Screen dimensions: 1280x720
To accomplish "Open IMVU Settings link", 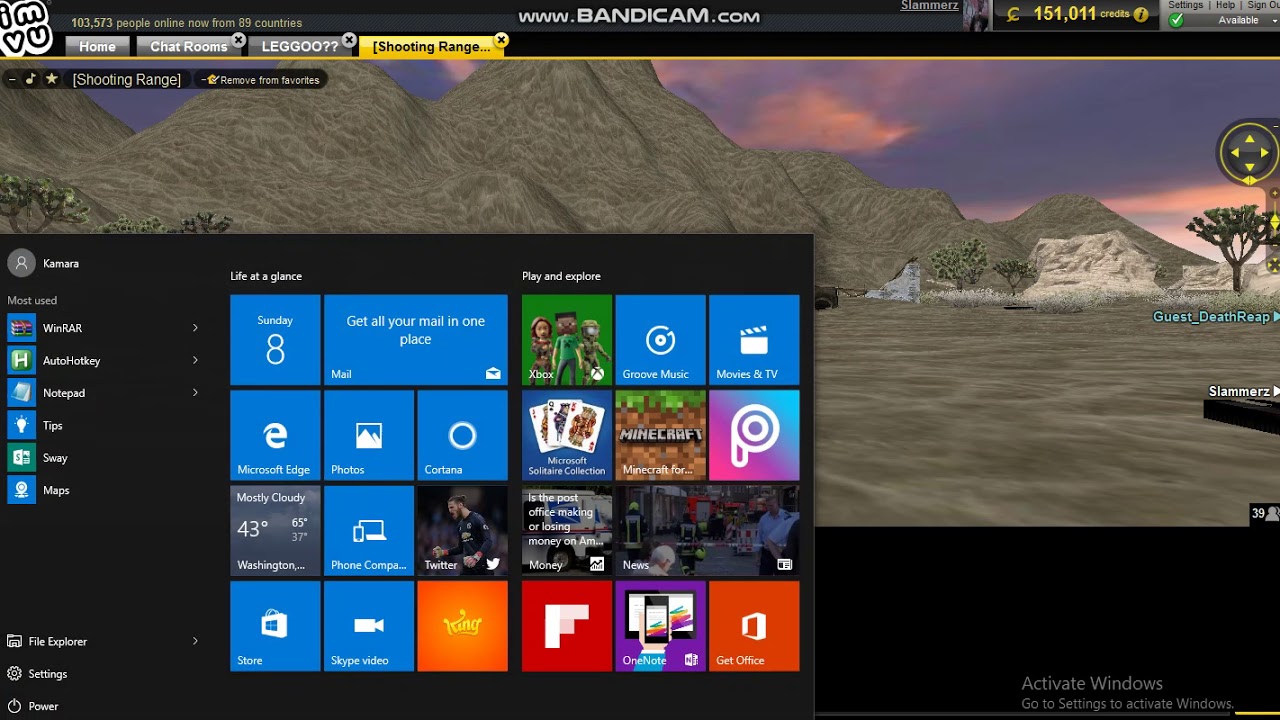I will (1185, 5).
